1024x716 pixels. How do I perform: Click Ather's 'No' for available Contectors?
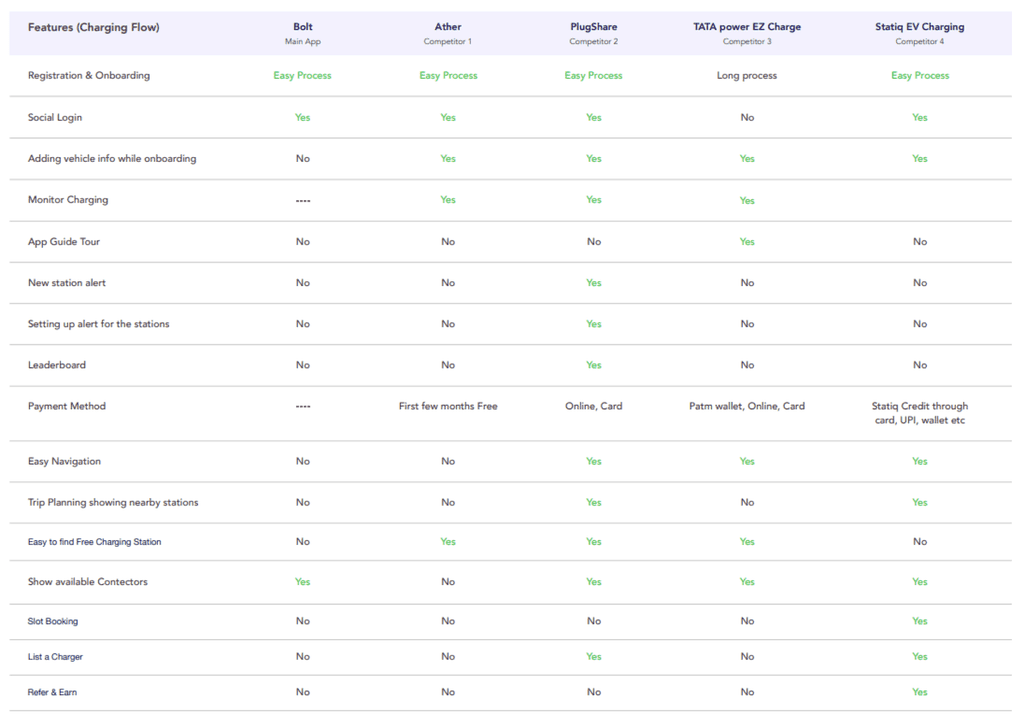(448, 581)
